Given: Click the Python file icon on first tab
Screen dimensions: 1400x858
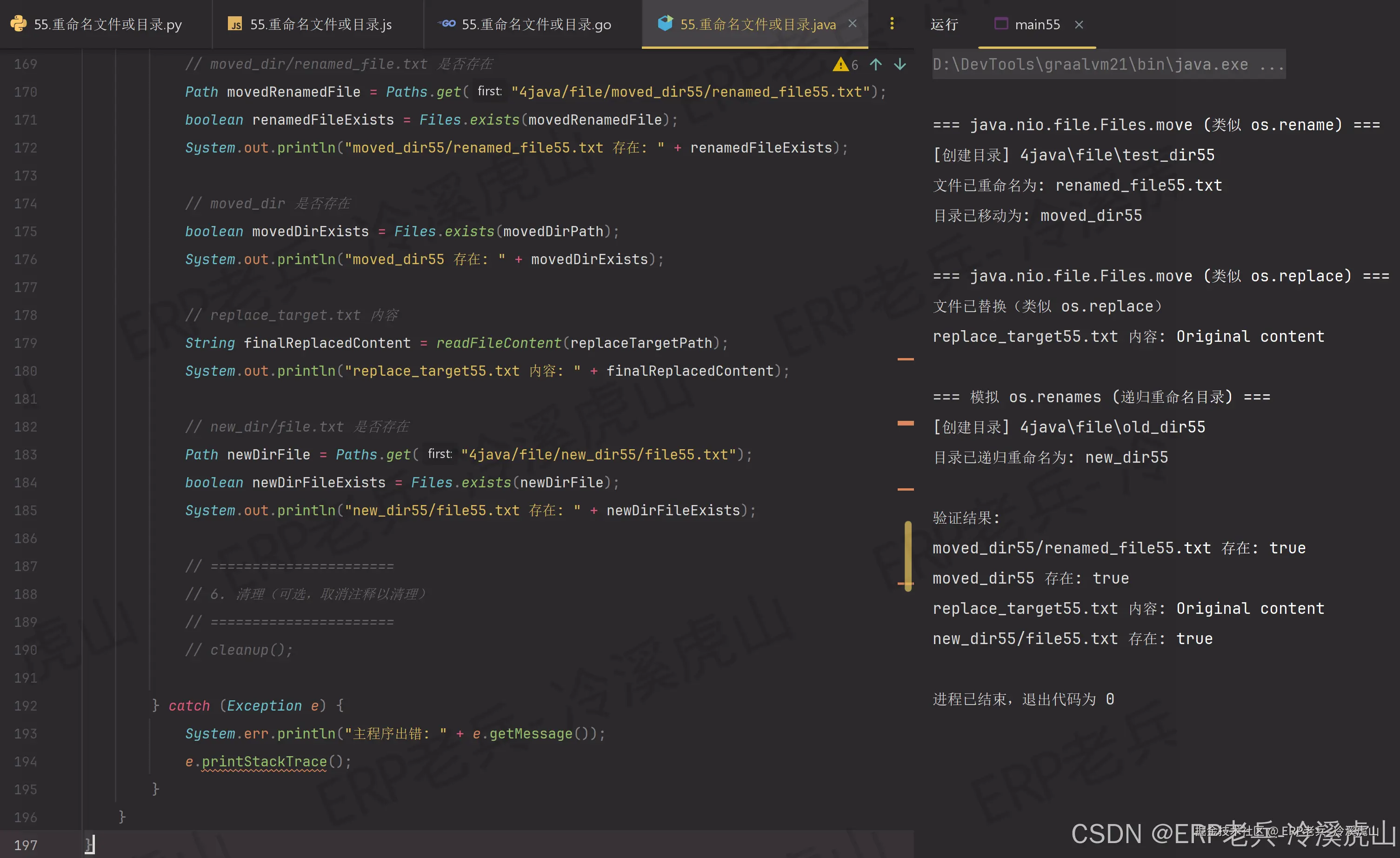Looking at the screenshot, I should coord(18,24).
